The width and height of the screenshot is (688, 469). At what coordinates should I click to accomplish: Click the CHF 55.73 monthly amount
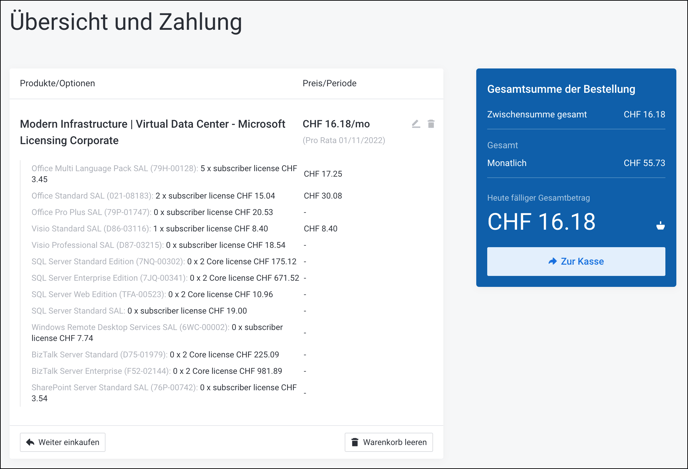pos(644,163)
